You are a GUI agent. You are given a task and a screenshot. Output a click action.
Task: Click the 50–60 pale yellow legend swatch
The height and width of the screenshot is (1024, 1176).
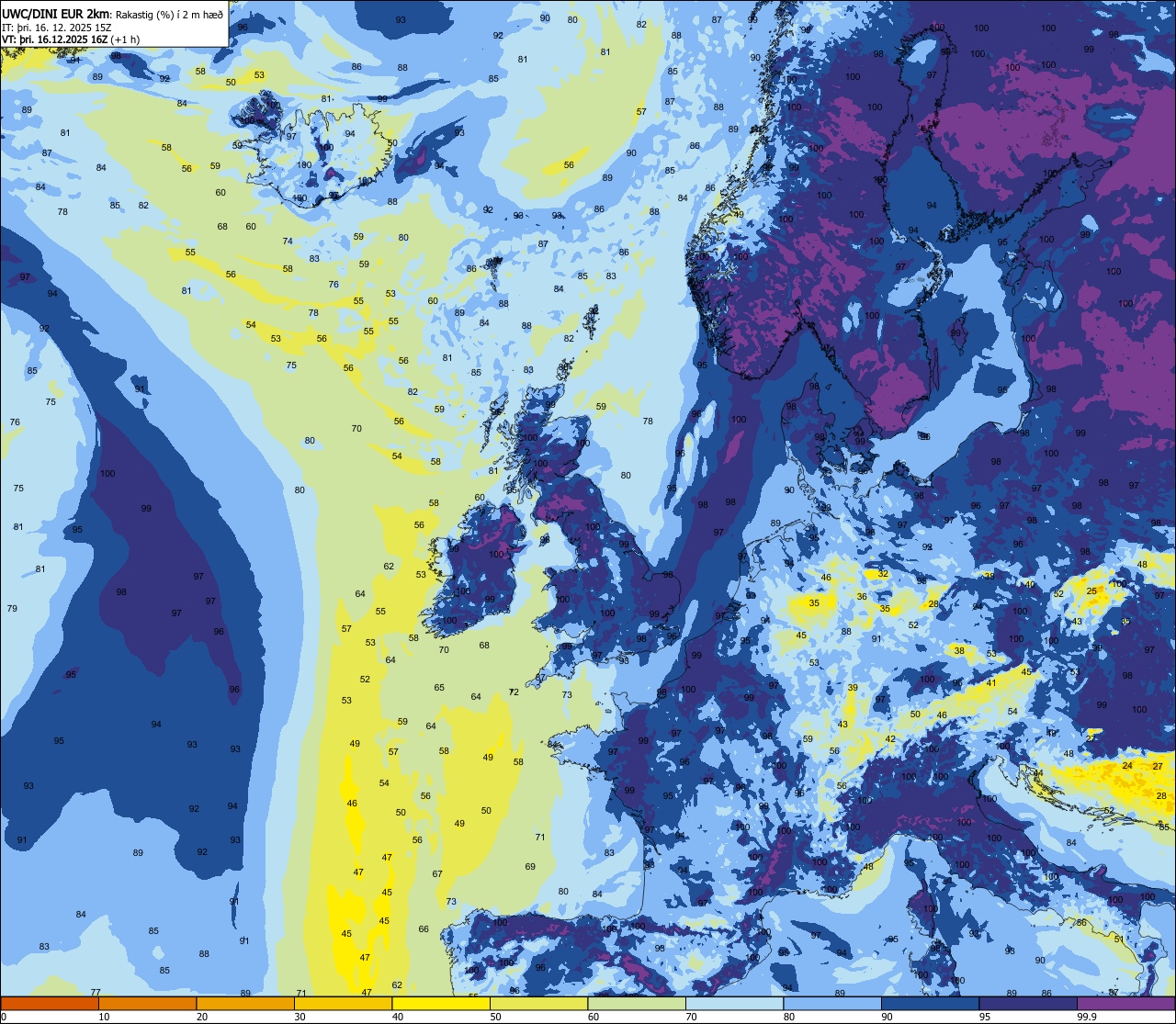pos(538,1003)
